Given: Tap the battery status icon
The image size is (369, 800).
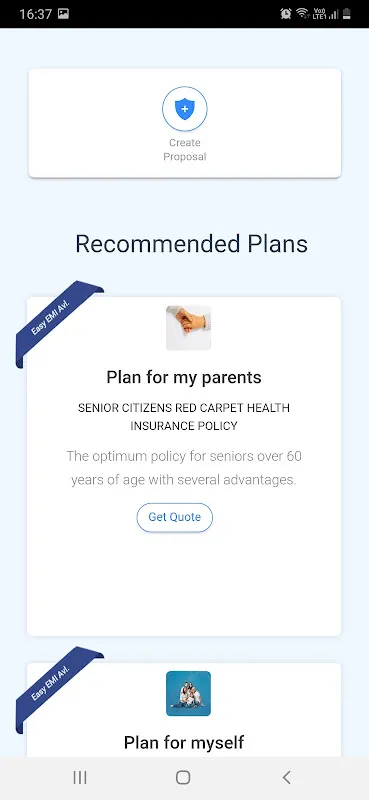Looking at the screenshot, I should coord(347,14).
